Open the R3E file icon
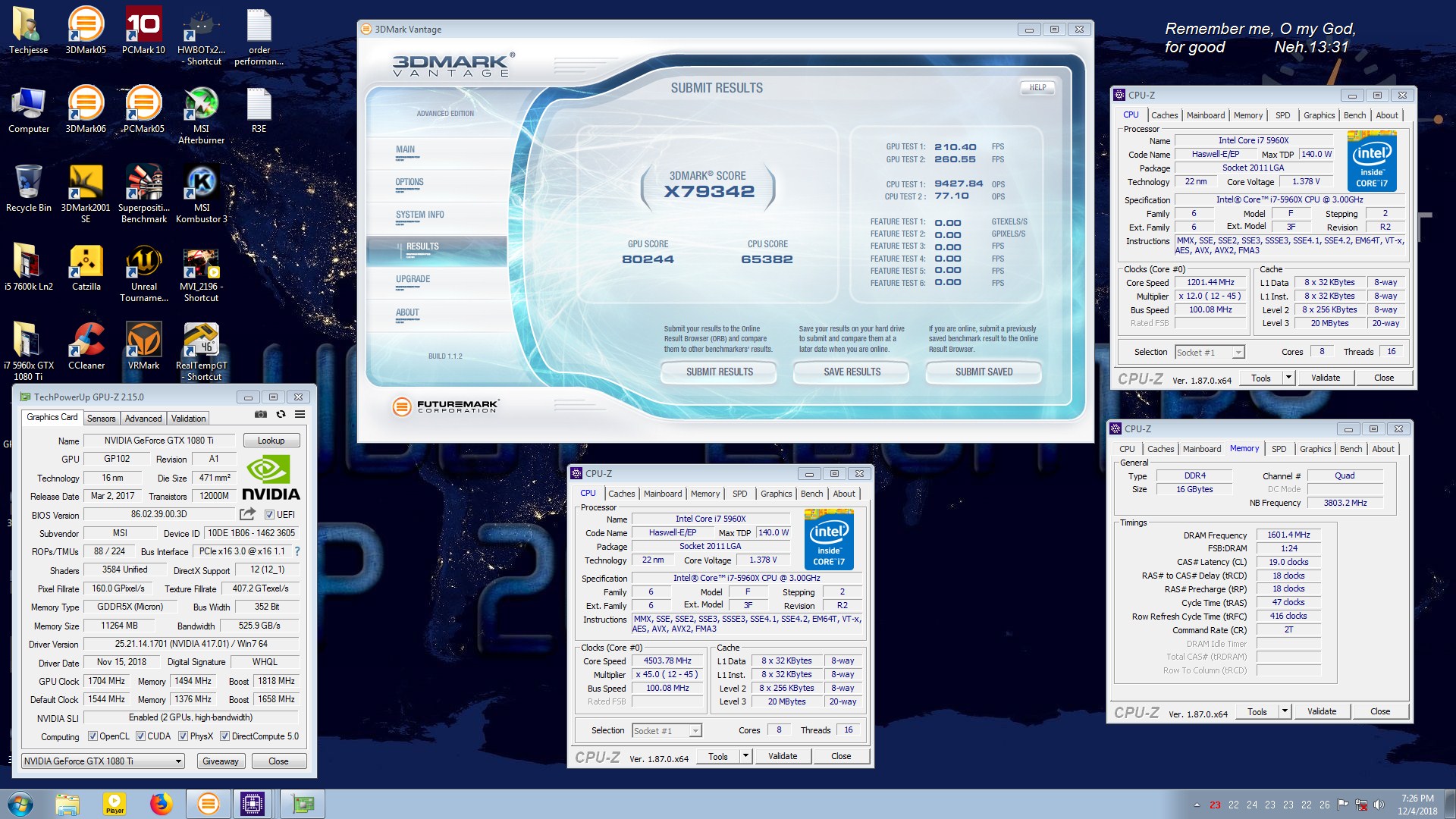The image size is (1456, 819). [259, 109]
